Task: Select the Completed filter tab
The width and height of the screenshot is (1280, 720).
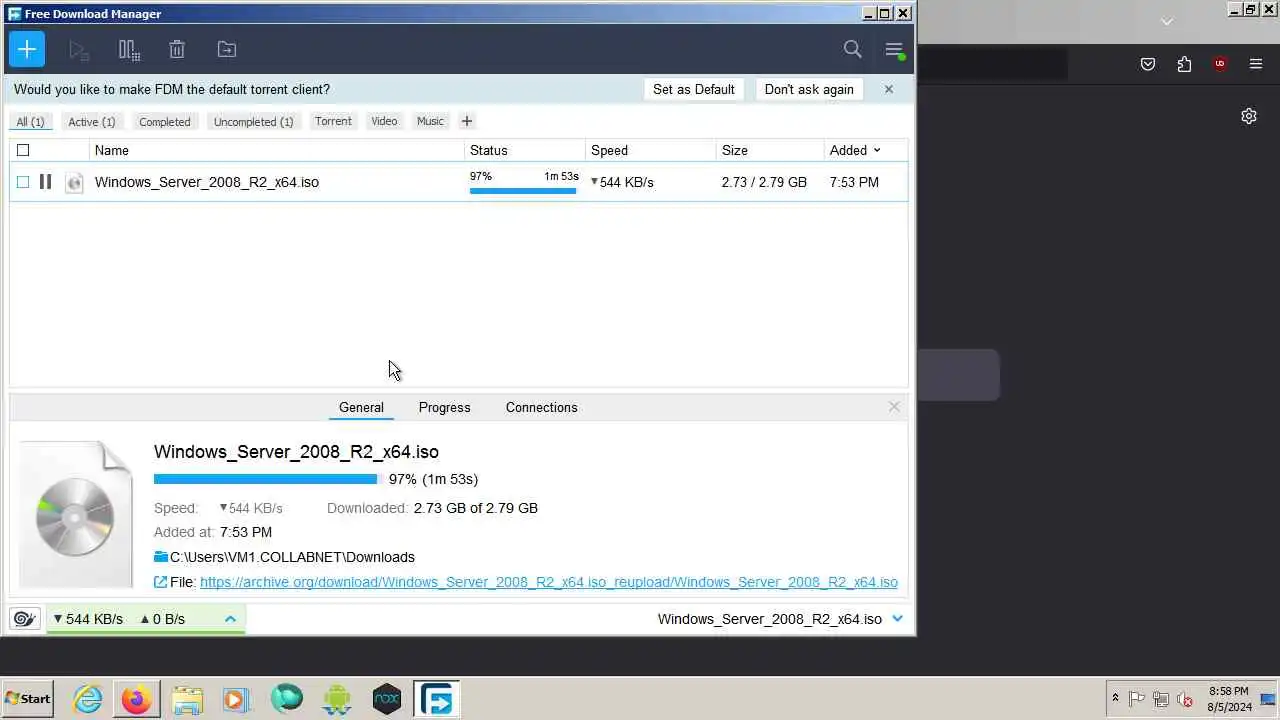Action: coord(165,121)
